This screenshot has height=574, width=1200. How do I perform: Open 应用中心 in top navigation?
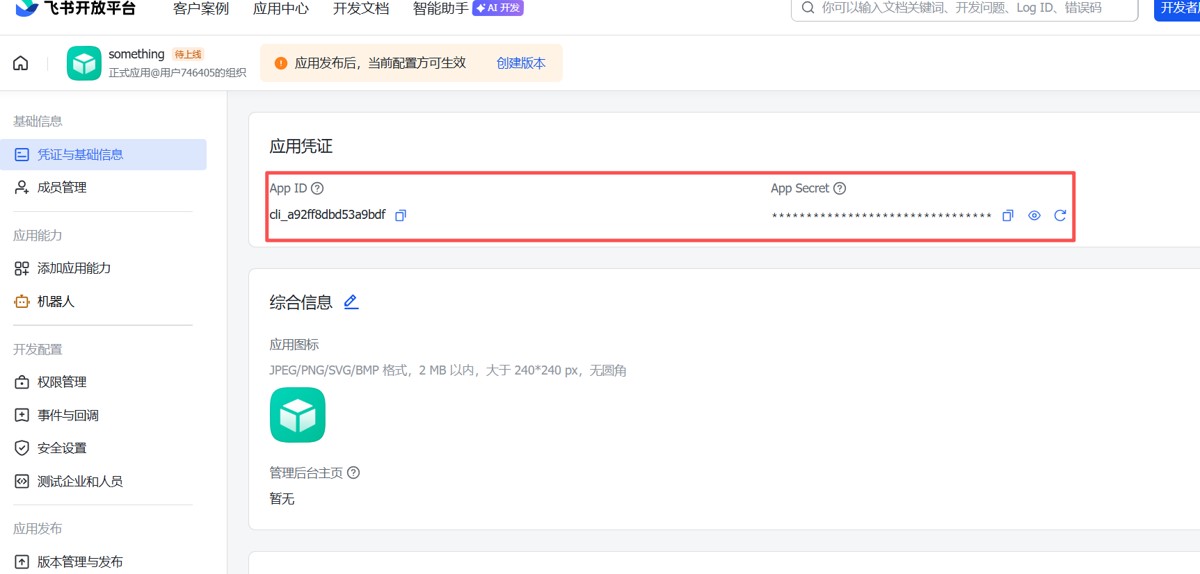click(x=281, y=8)
